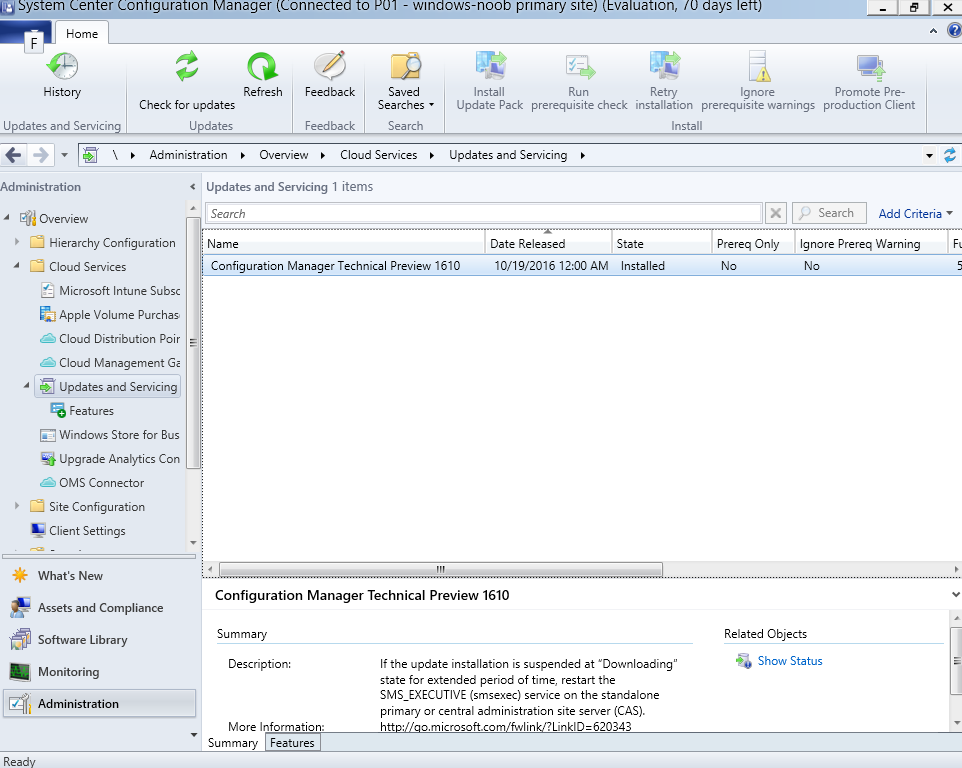Select Upgrade Analytics Connector node

coord(110,459)
